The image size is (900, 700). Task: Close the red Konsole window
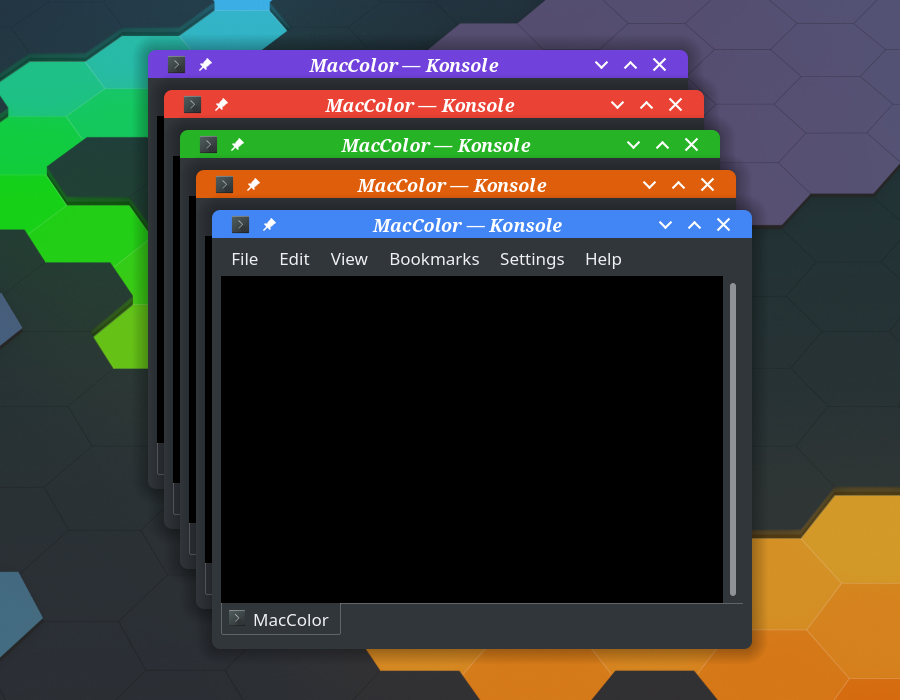[675, 105]
